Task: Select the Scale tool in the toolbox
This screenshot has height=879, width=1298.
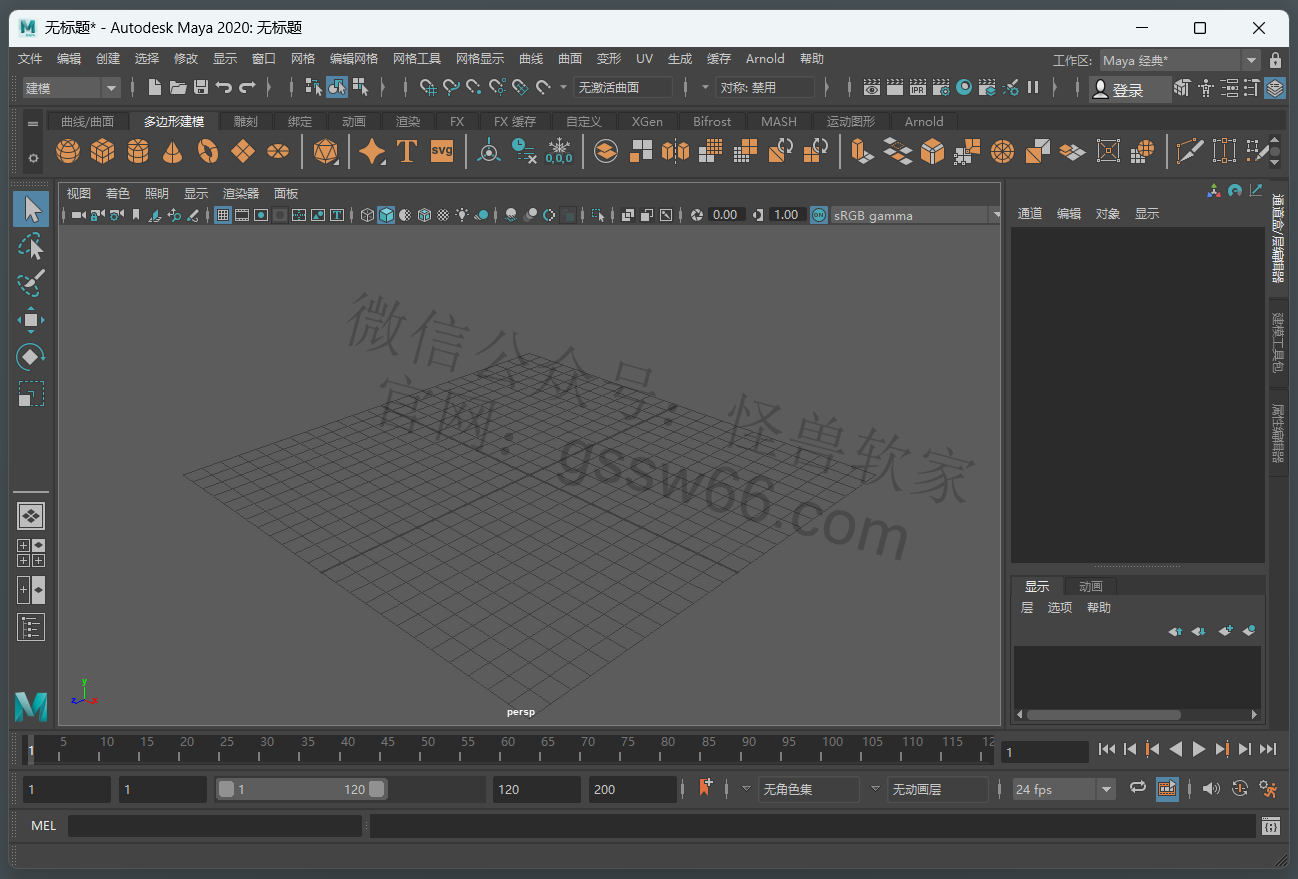Action: pyautogui.click(x=31, y=394)
